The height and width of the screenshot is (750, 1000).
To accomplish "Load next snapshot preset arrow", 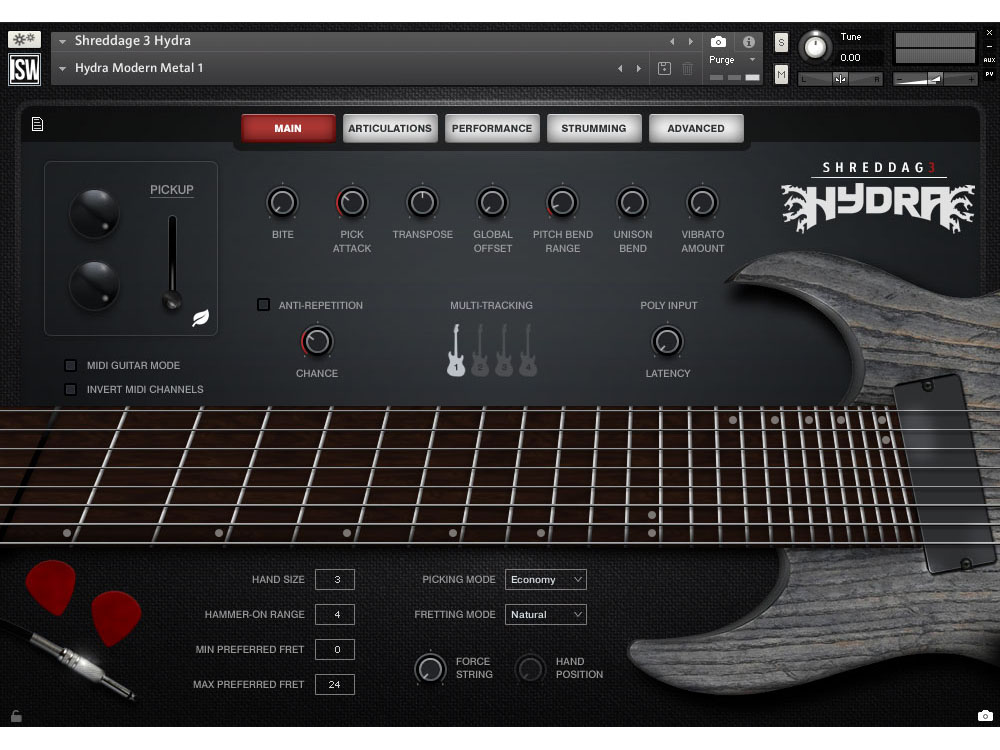I will pyautogui.click(x=638, y=68).
